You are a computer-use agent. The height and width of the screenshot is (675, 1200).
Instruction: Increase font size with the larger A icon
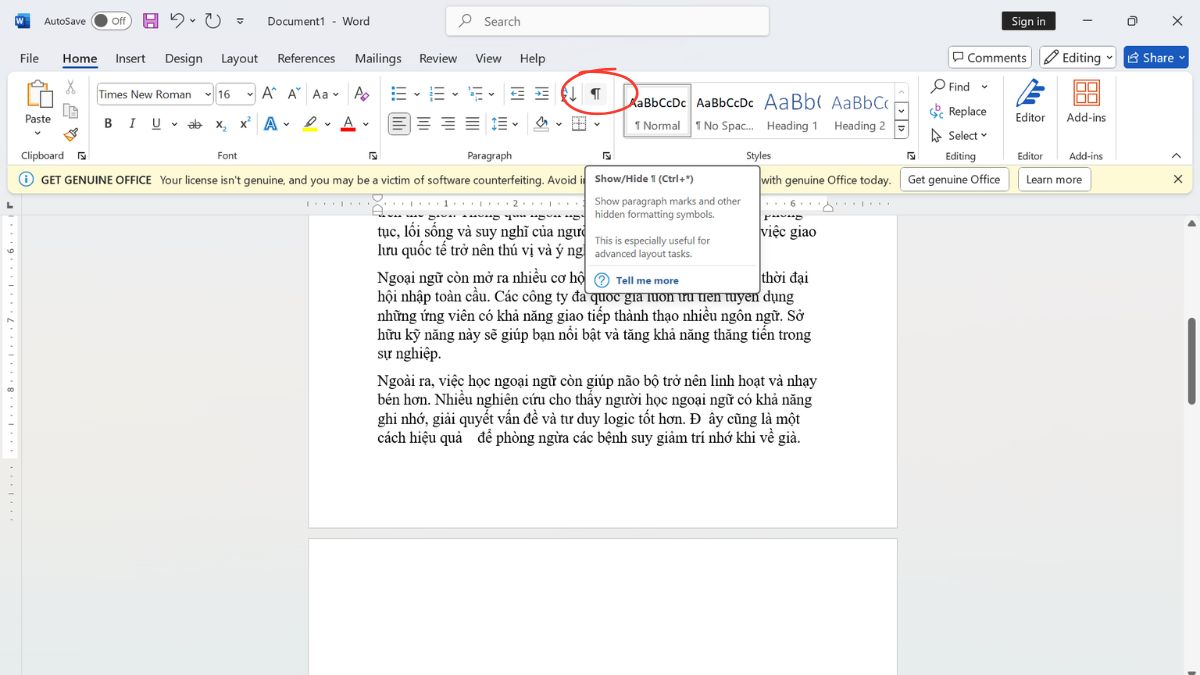268,94
